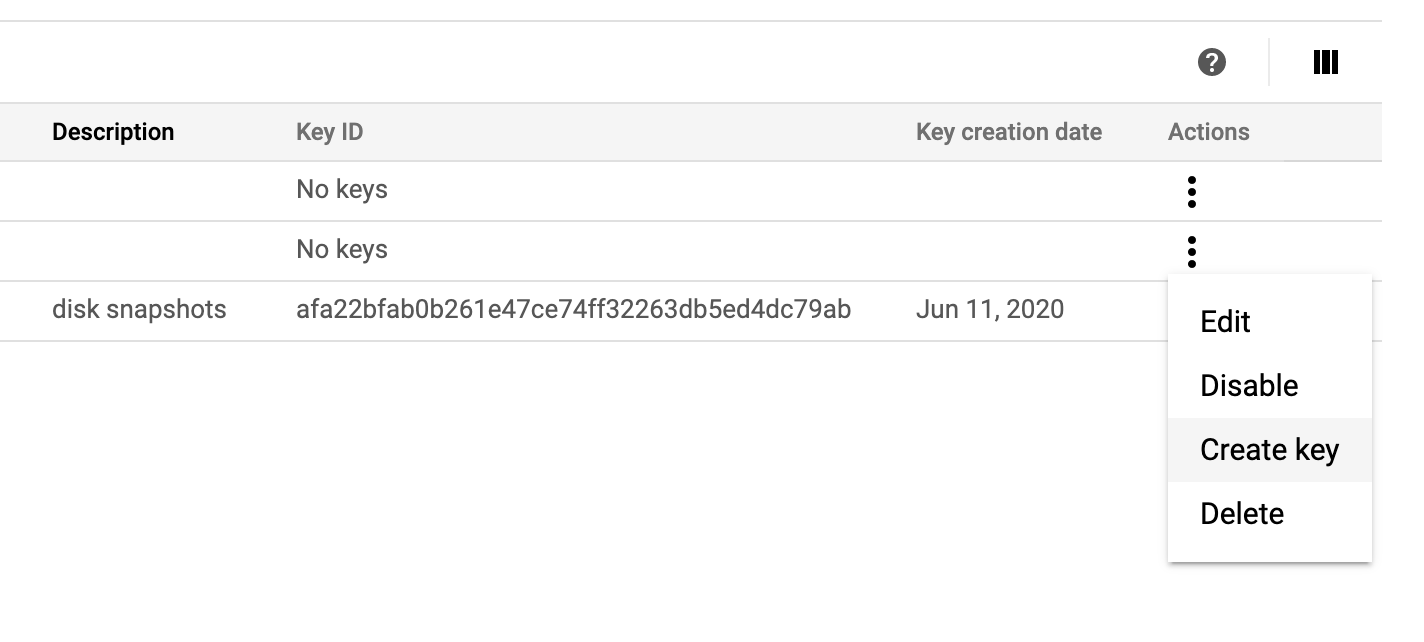Pick Create key from the context menu
The height and width of the screenshot is (642, 1424).
click(1270, 450)
